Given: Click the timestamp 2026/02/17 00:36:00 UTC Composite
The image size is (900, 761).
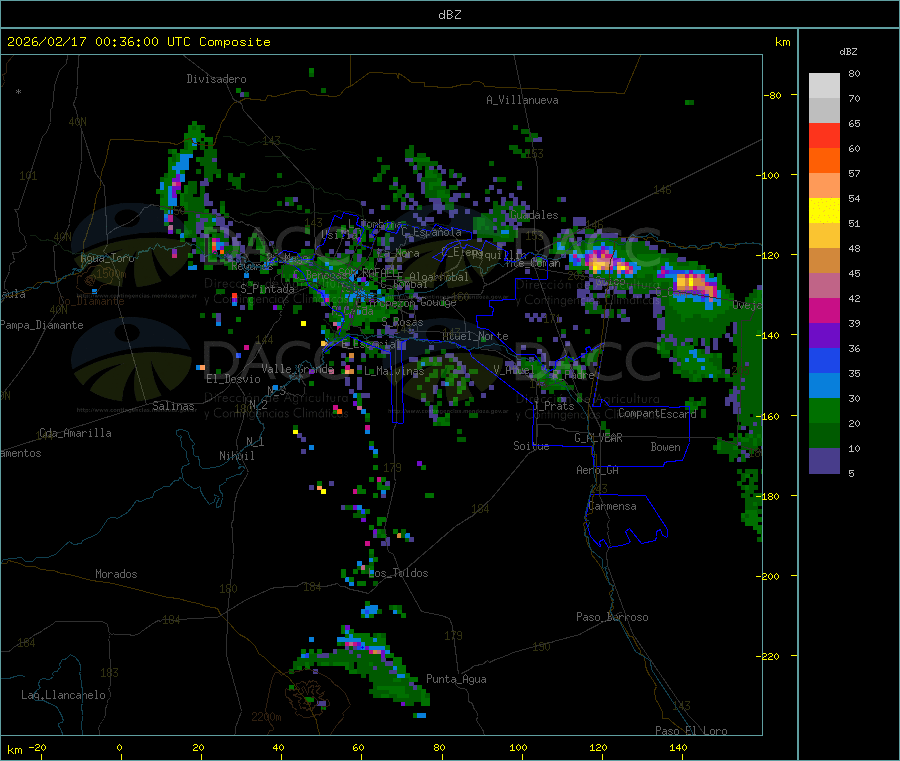Looking at the screenshot, I should click(x=138, y=42).
